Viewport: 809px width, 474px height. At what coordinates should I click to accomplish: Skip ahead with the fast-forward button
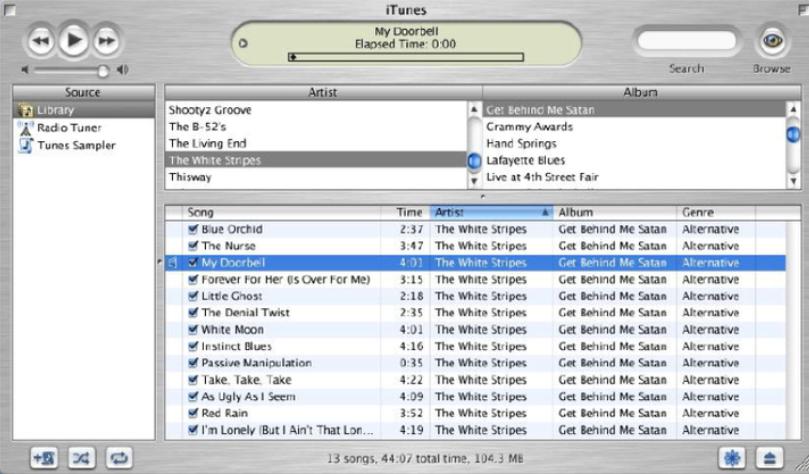click(x=106, y=40)
